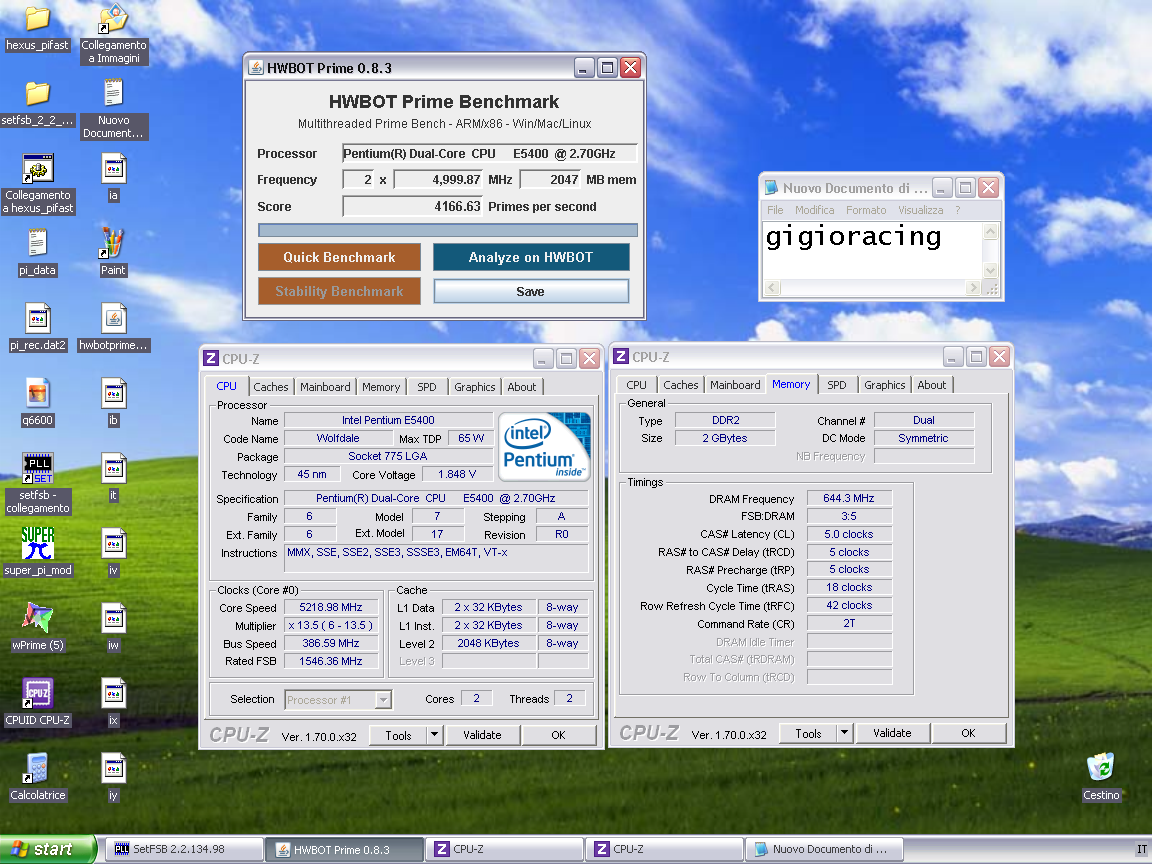This screenshot has width=1152, height=864.
Task: Launch the Paint desktop shortcut
Action: 113,243
